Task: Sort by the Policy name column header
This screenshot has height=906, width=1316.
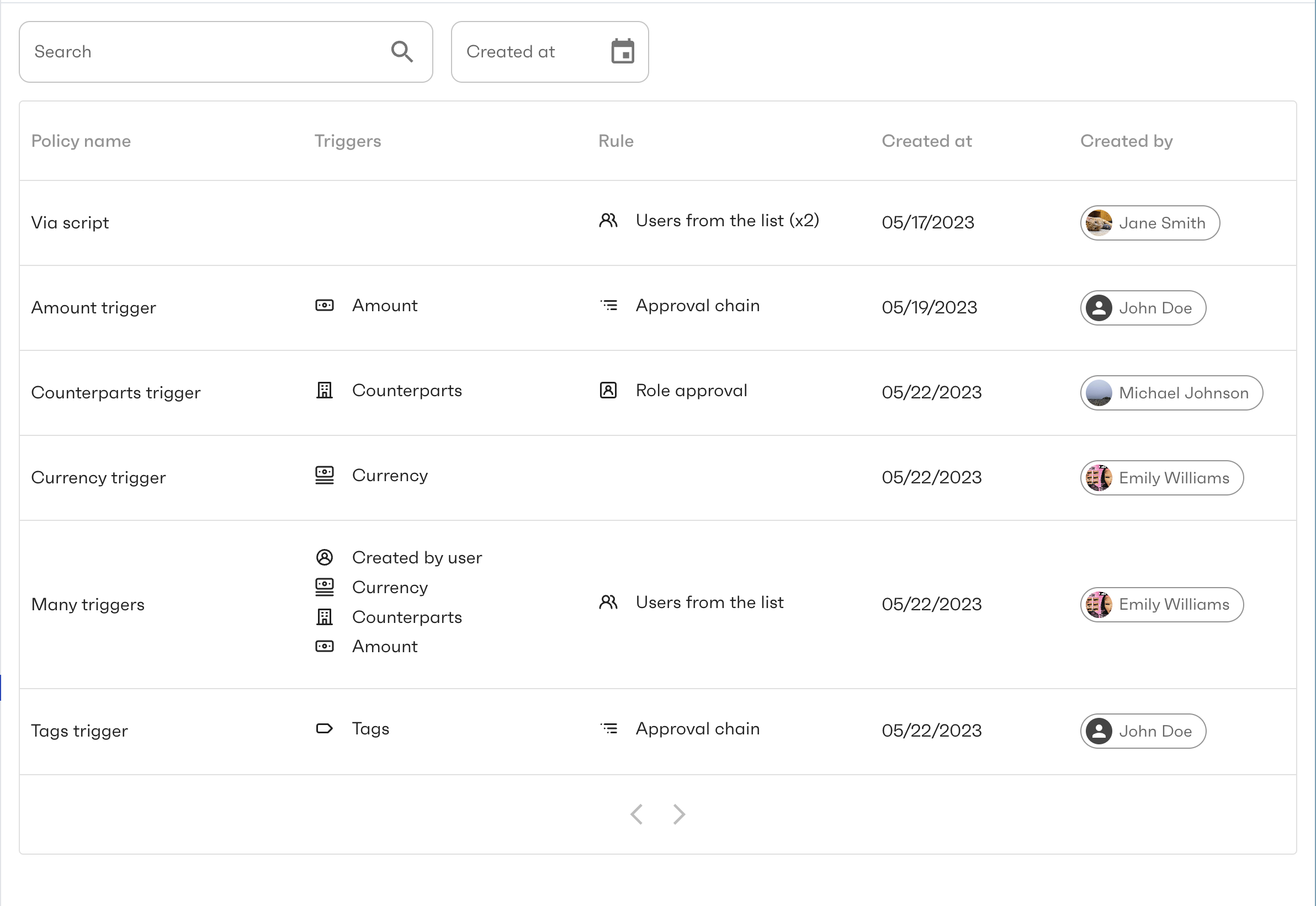Action: (81, 141)
